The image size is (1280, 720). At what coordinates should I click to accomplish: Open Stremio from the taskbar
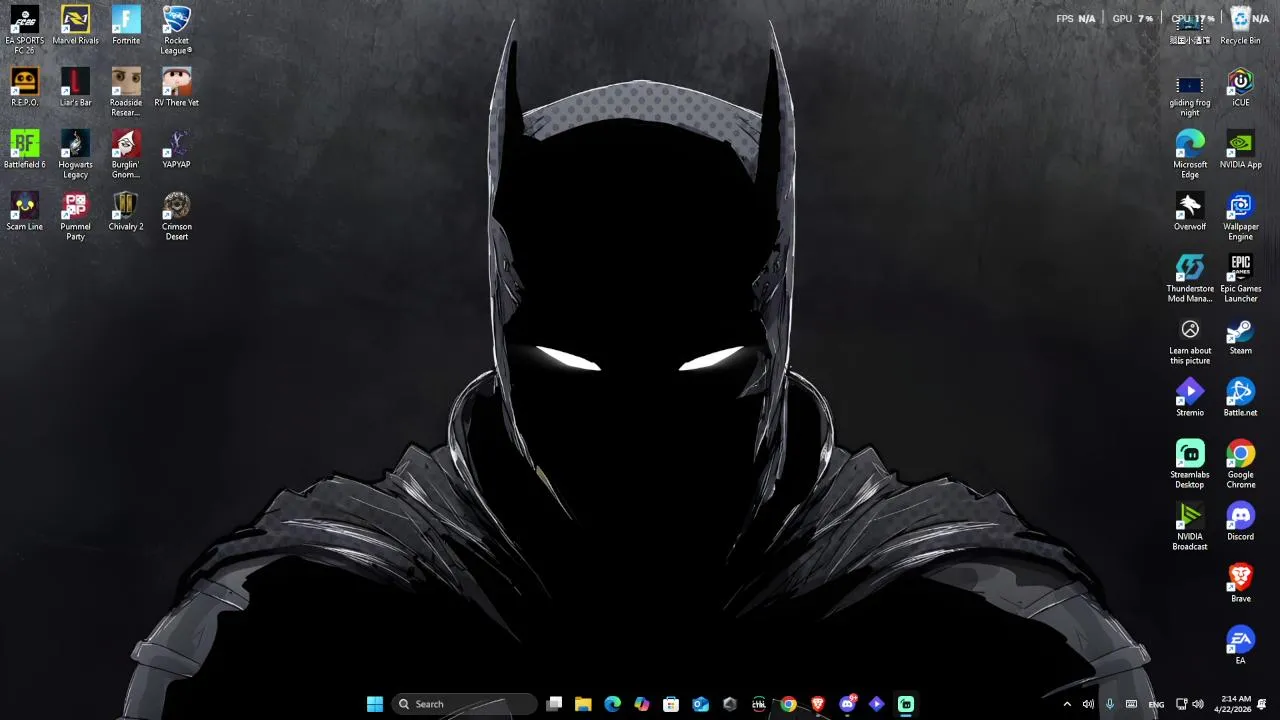coord(876,704)
